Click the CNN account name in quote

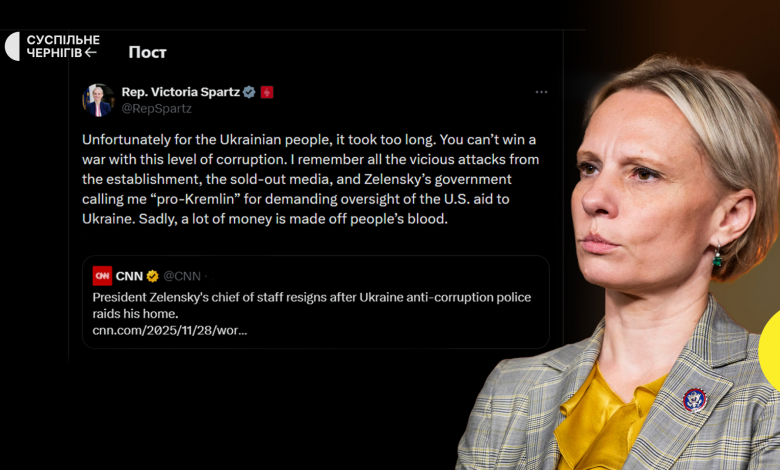click(x=129, y=276)
